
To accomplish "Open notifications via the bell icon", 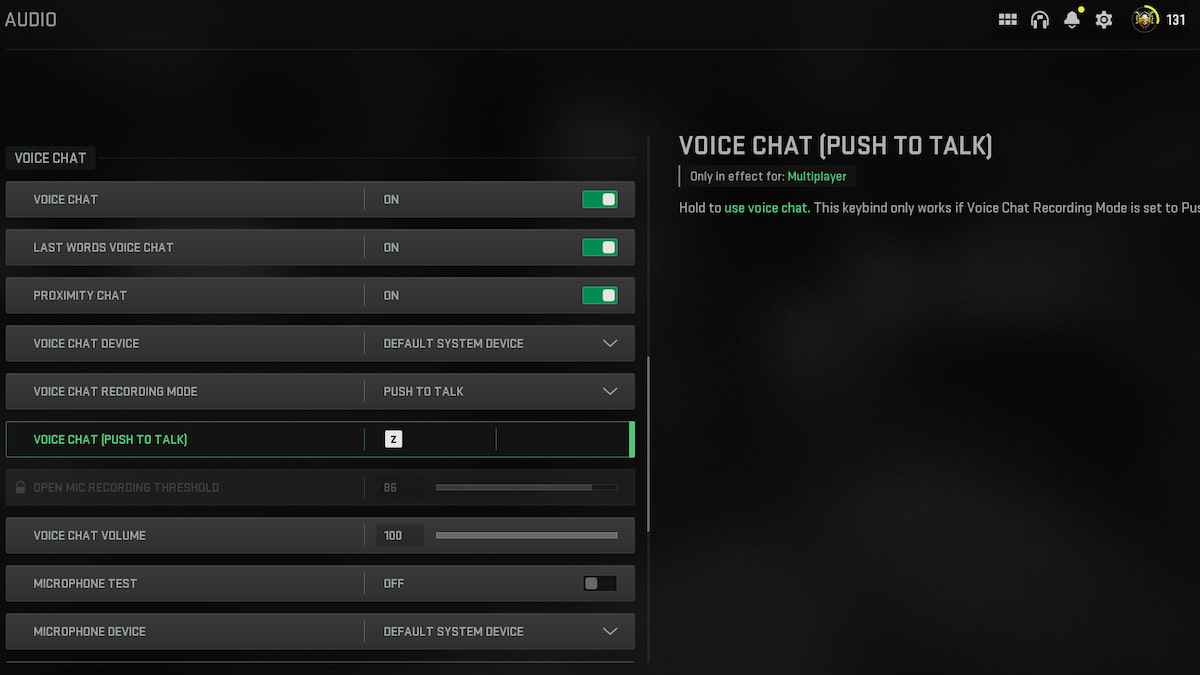I will coord(1071,20).
